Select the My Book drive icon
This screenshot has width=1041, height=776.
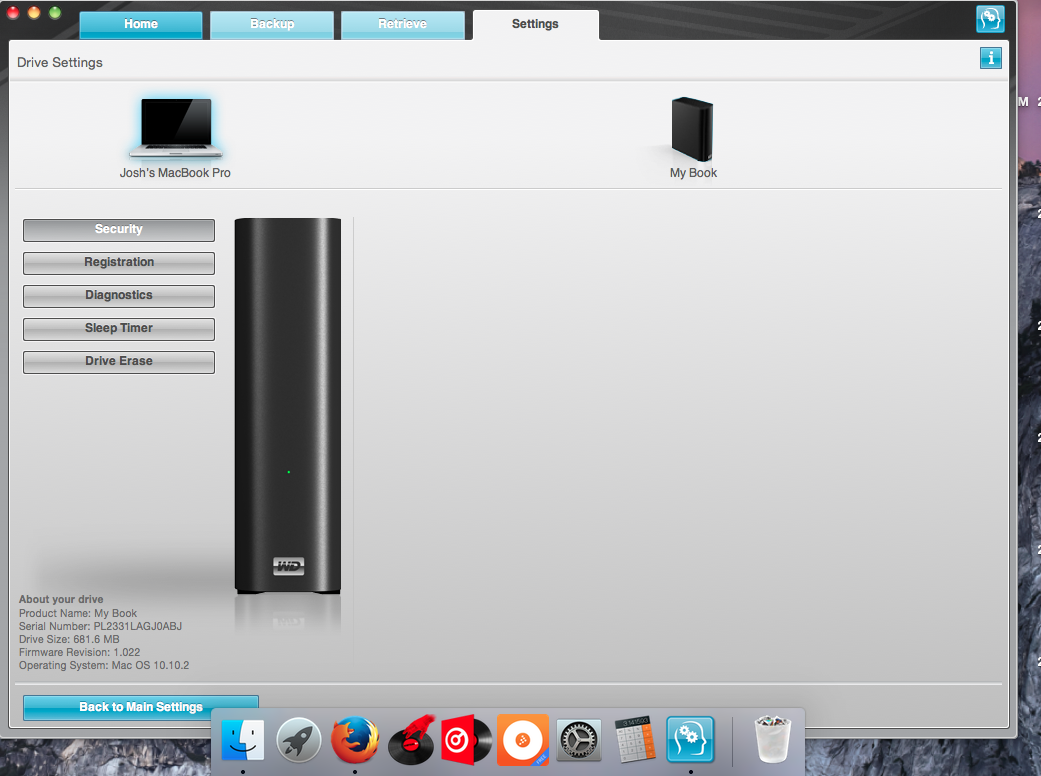pos(692,129)
